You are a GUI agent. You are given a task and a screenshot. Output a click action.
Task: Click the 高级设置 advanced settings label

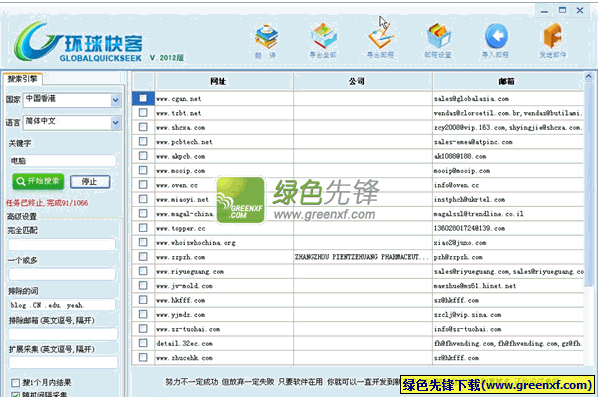click(22, 216)
